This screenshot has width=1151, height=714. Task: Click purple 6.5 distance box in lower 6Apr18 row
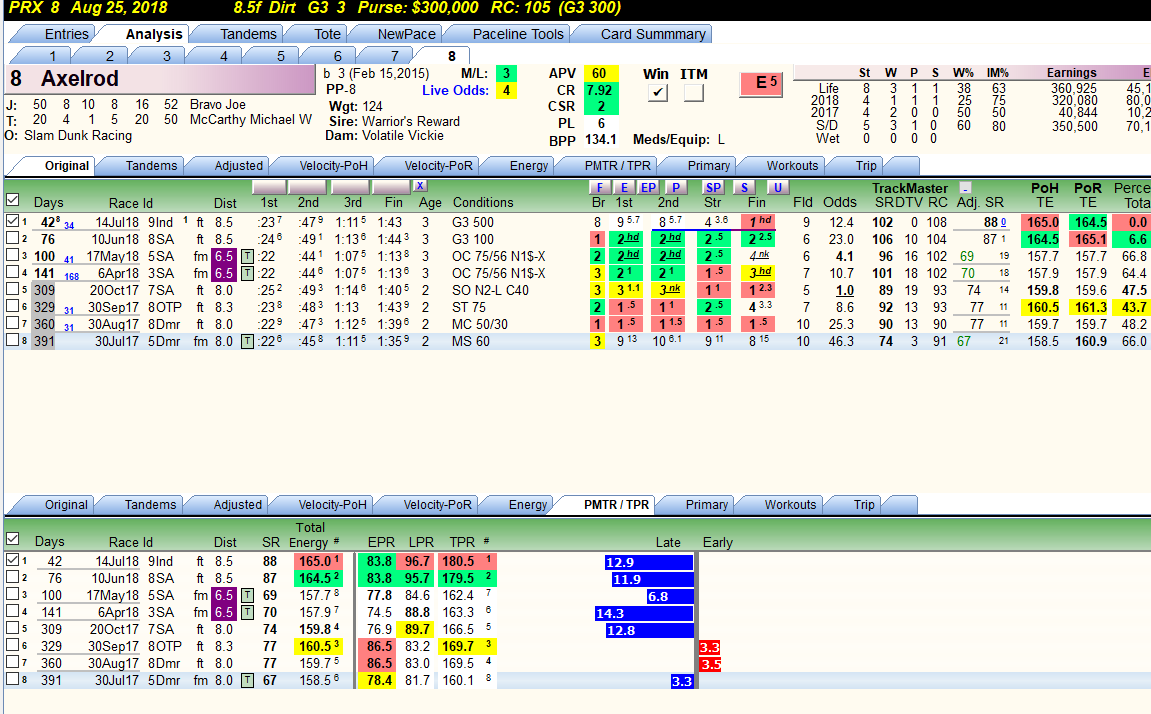[x=224, y=612]
